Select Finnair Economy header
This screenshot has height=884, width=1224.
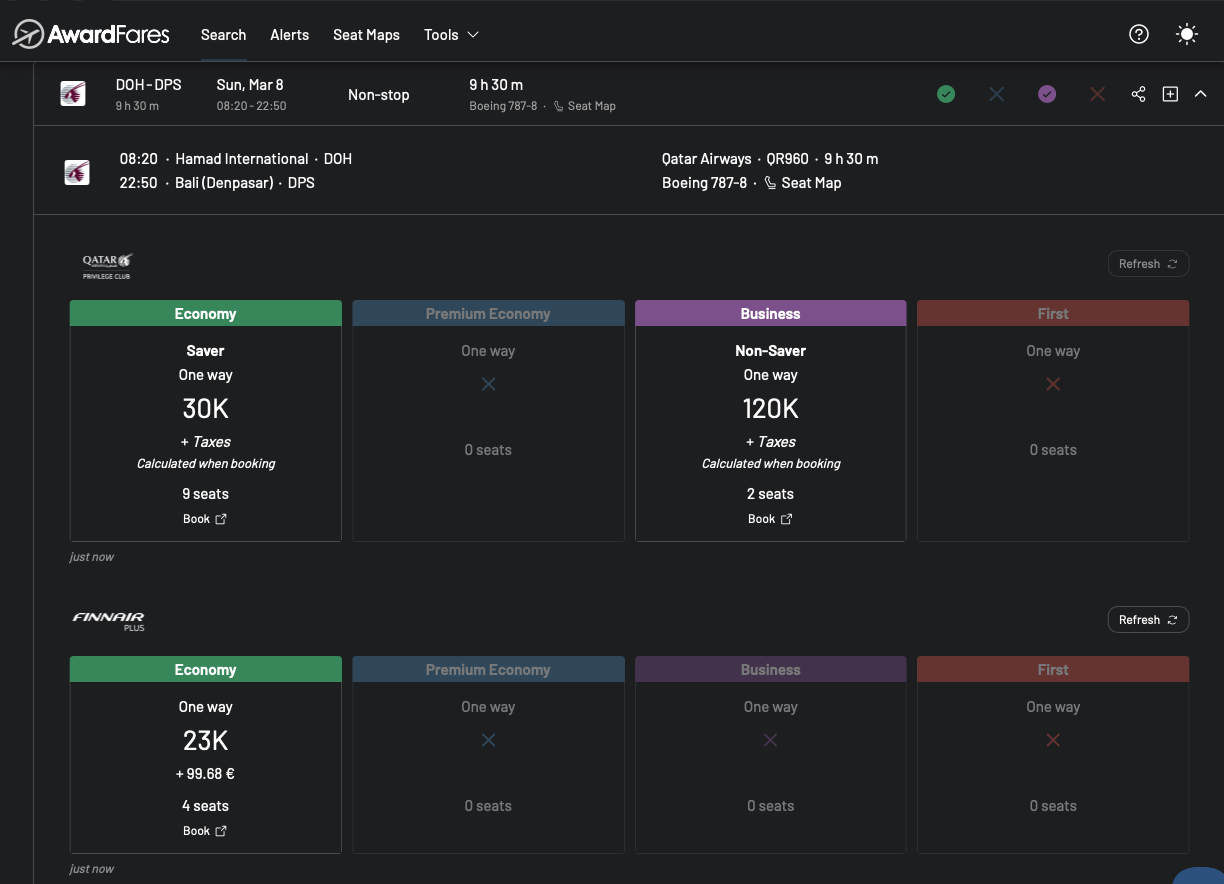coord(206,669)
